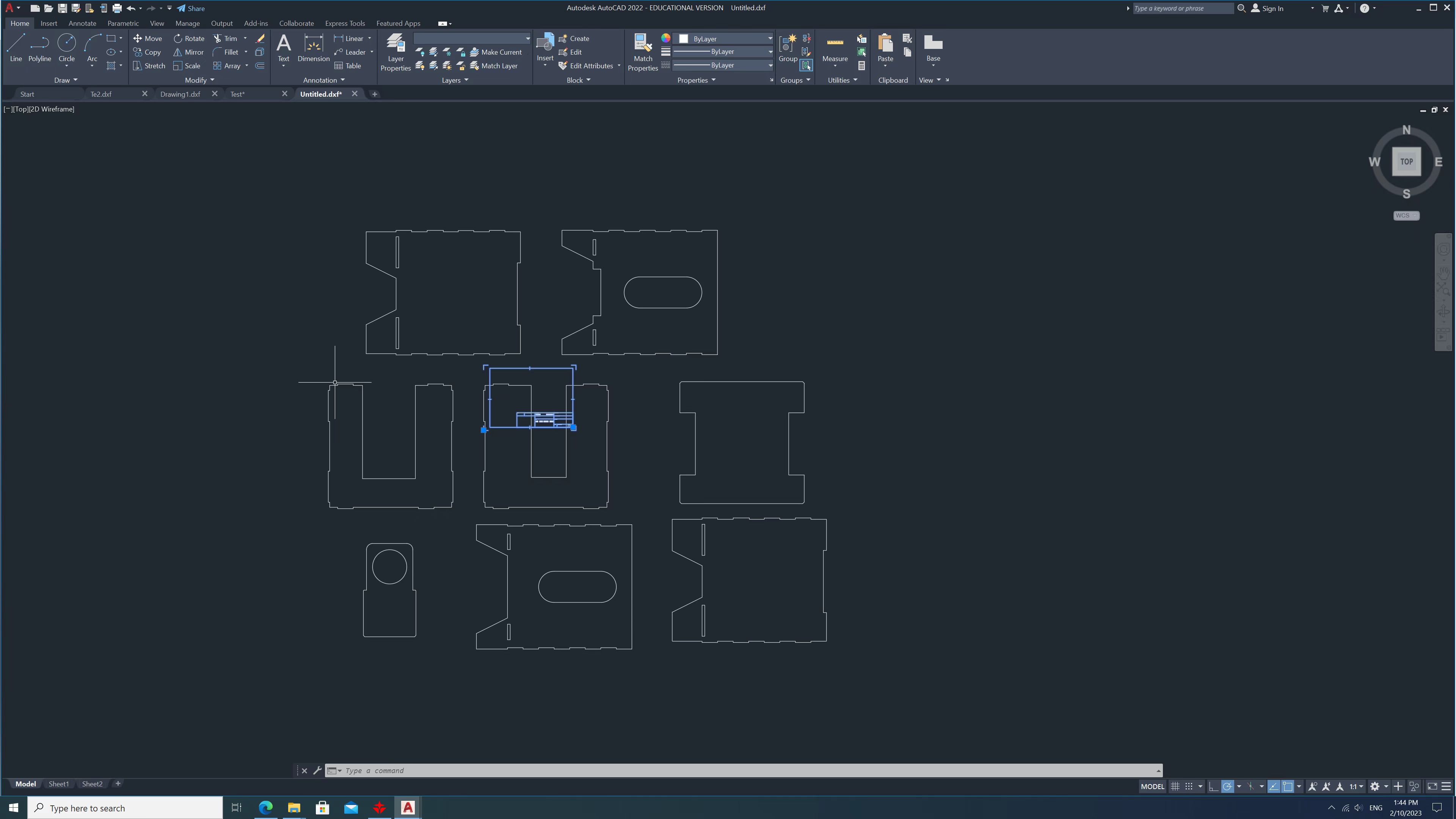Open Layer Properties manager

(395, 52)
